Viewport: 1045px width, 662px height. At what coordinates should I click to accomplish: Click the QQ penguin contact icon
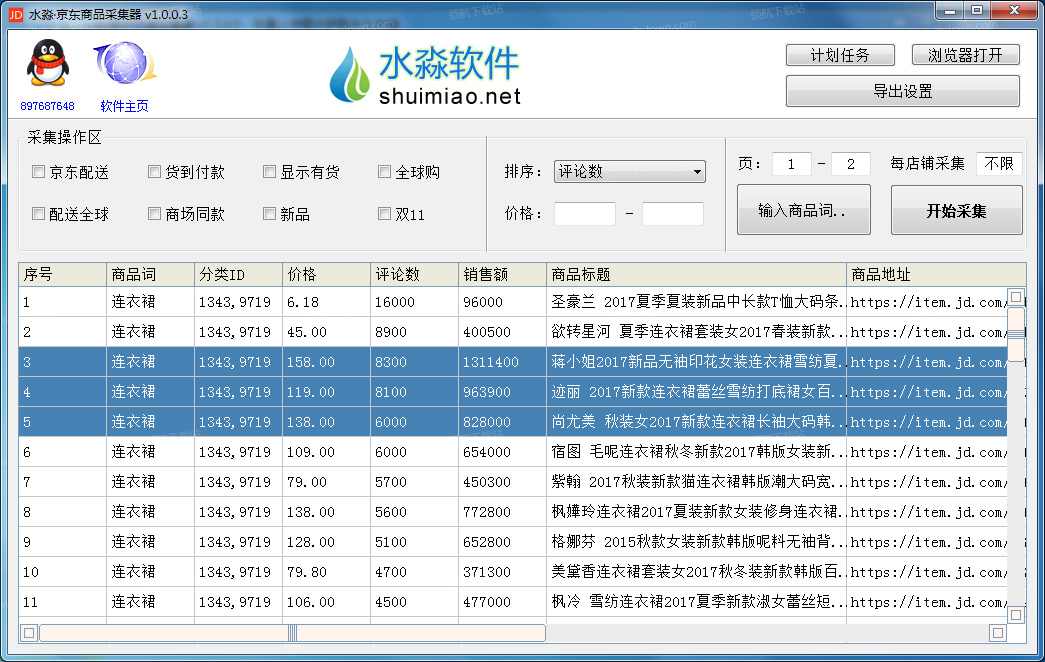click(47, 63)
